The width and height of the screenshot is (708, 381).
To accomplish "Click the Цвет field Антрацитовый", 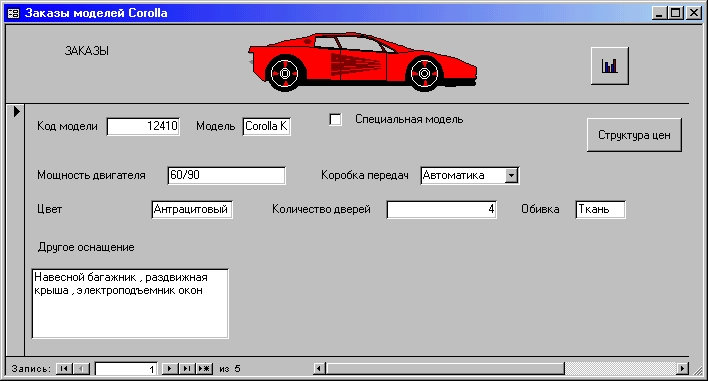I will point(192,209).
